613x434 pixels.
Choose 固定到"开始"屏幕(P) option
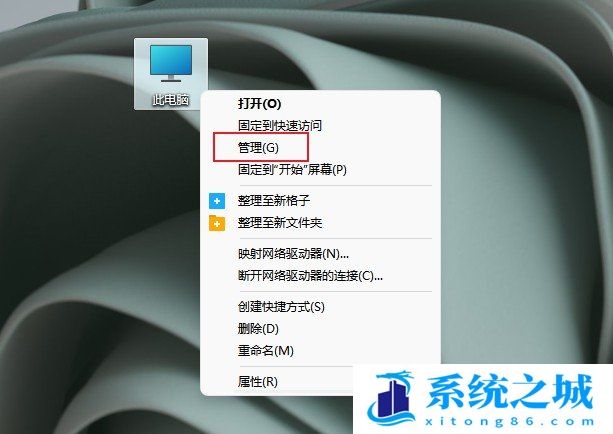pyautogui.click(x=292, y=169)
